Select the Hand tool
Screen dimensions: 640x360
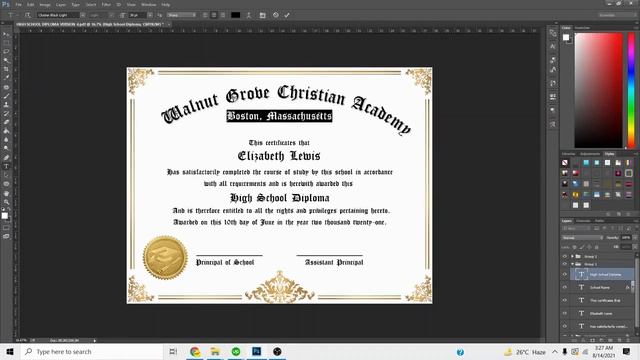coord(6,193)
